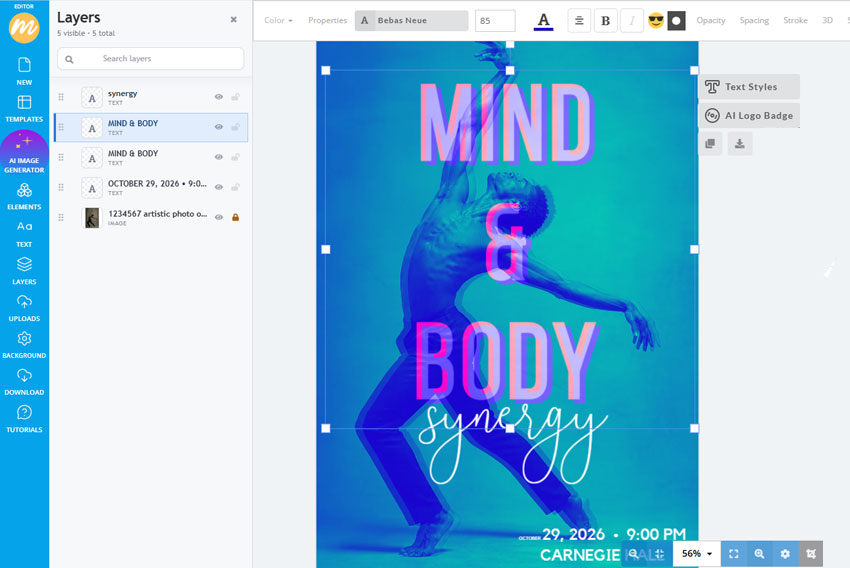The image size is (850, 568).
Task: Click the download arrow icon beside canvas
Action: [x=739, y=144]
